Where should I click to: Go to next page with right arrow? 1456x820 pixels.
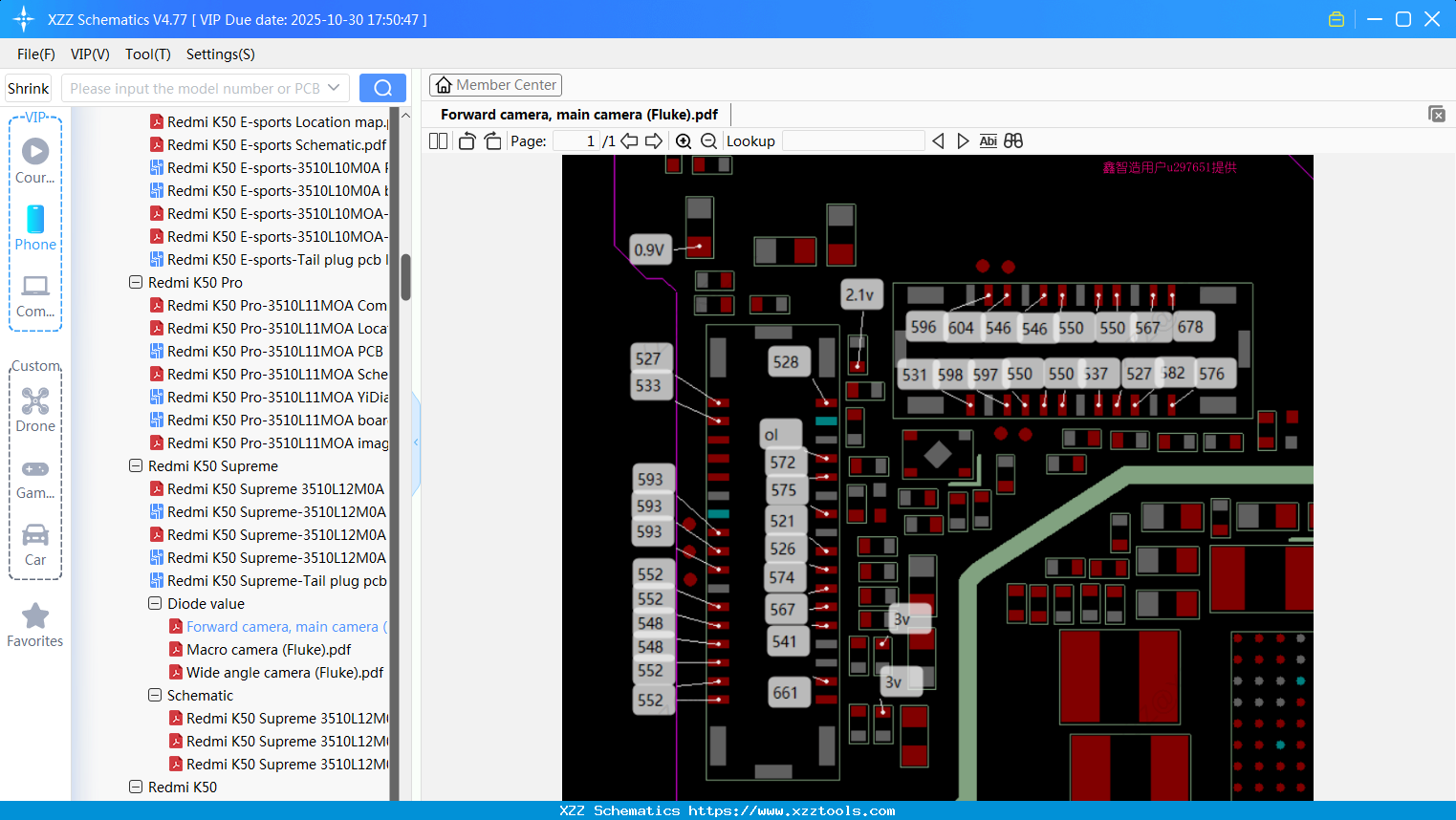(654, 141)
